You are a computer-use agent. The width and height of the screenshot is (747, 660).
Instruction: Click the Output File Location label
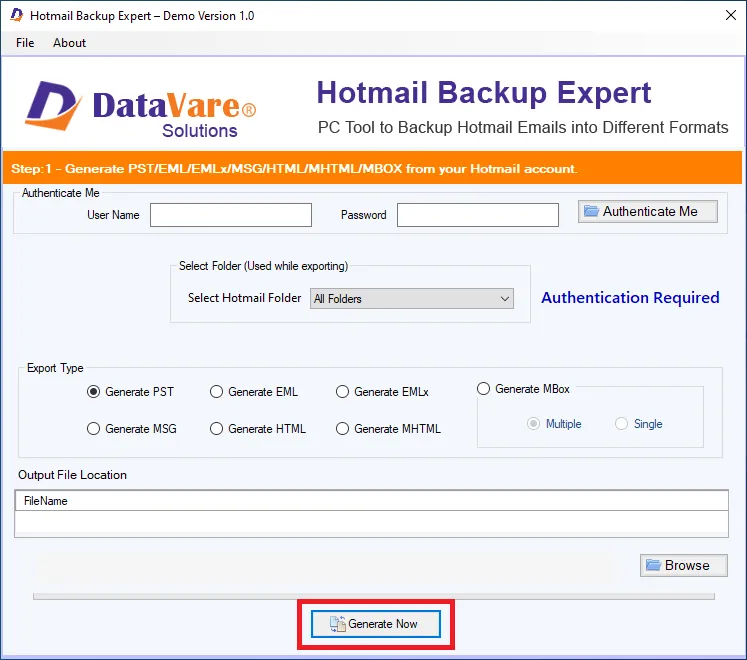click(72, 475)
